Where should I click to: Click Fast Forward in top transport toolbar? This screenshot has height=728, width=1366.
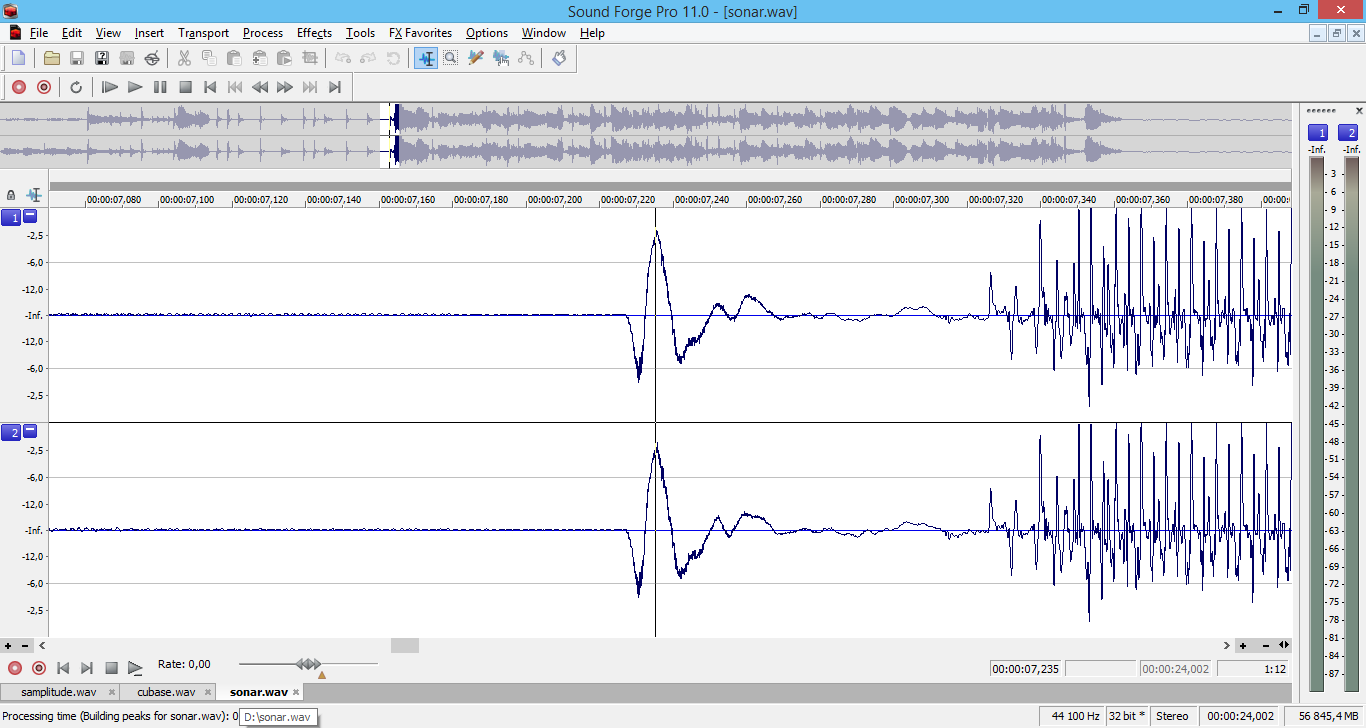point(285,87)
